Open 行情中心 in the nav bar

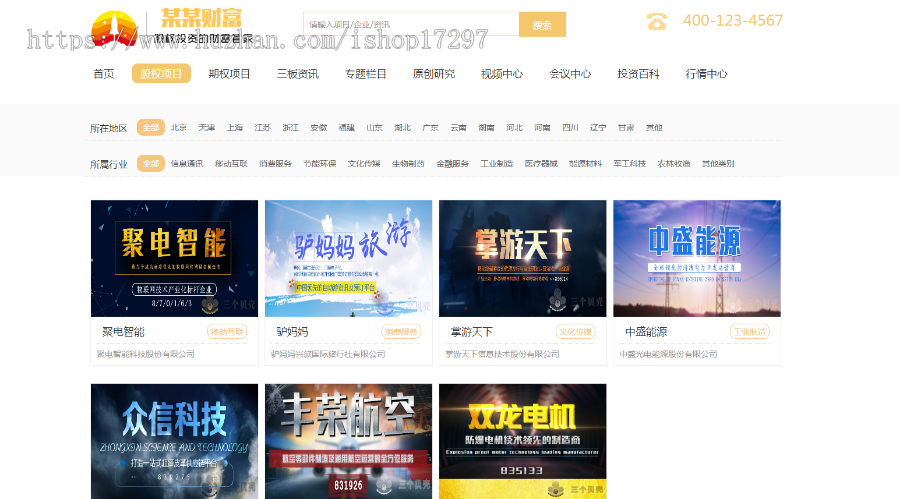click(x=707, y=74)
